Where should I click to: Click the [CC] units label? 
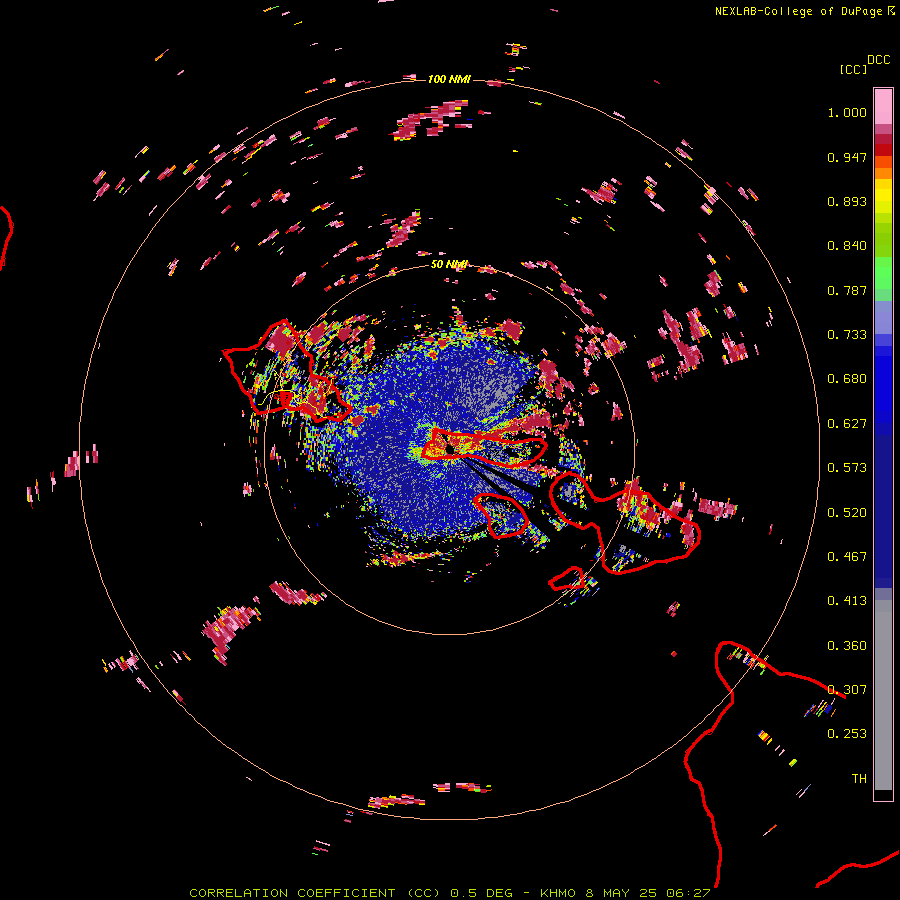click(x=854, y=69)
